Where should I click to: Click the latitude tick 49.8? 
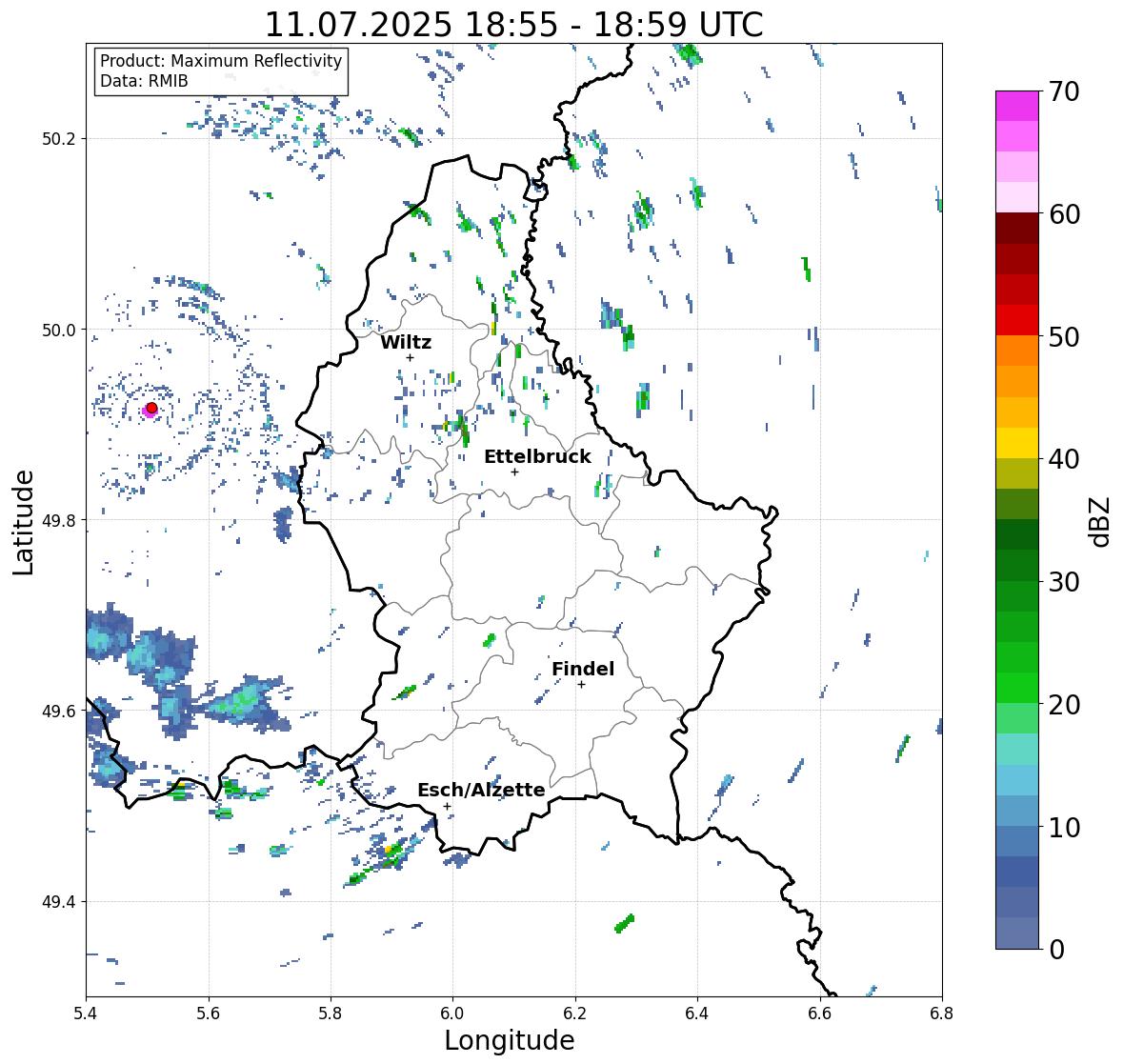58,520
